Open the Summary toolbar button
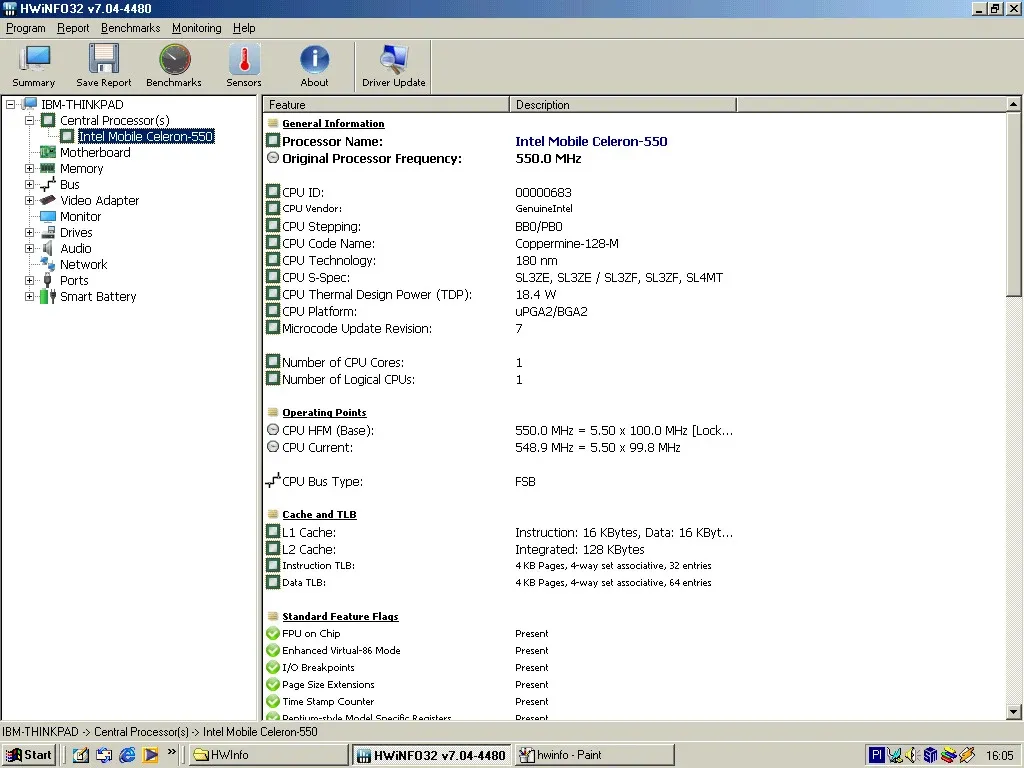The height and width of the screenshot is (768, 1024). coord(34,66)
